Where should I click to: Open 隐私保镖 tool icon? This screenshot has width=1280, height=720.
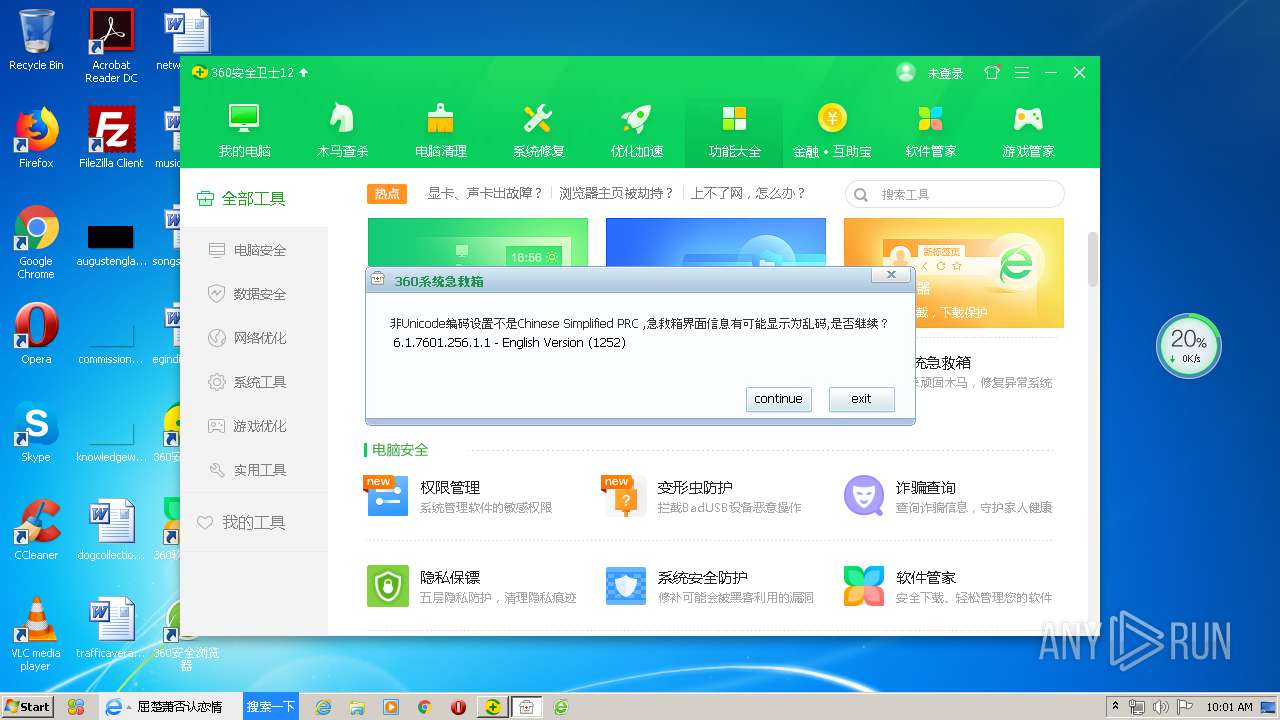387,586
